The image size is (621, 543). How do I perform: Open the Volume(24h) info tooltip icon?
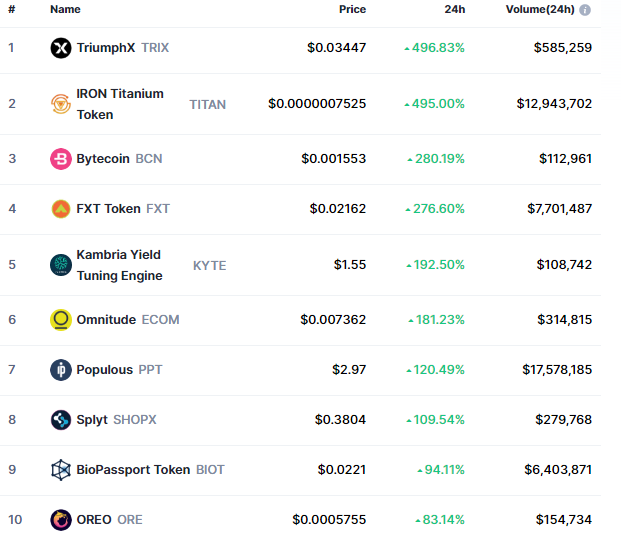(585, 10)
